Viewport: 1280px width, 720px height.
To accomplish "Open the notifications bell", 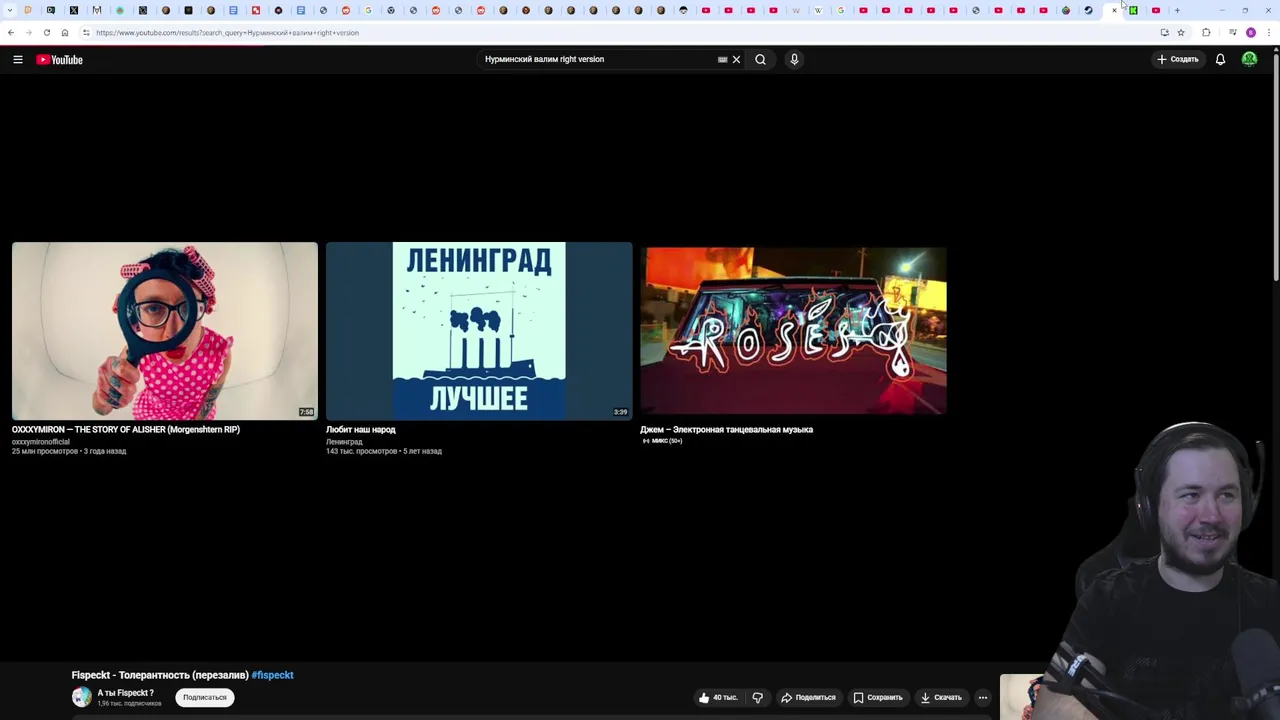I will pyautogui.click(x=1220, y=59).
